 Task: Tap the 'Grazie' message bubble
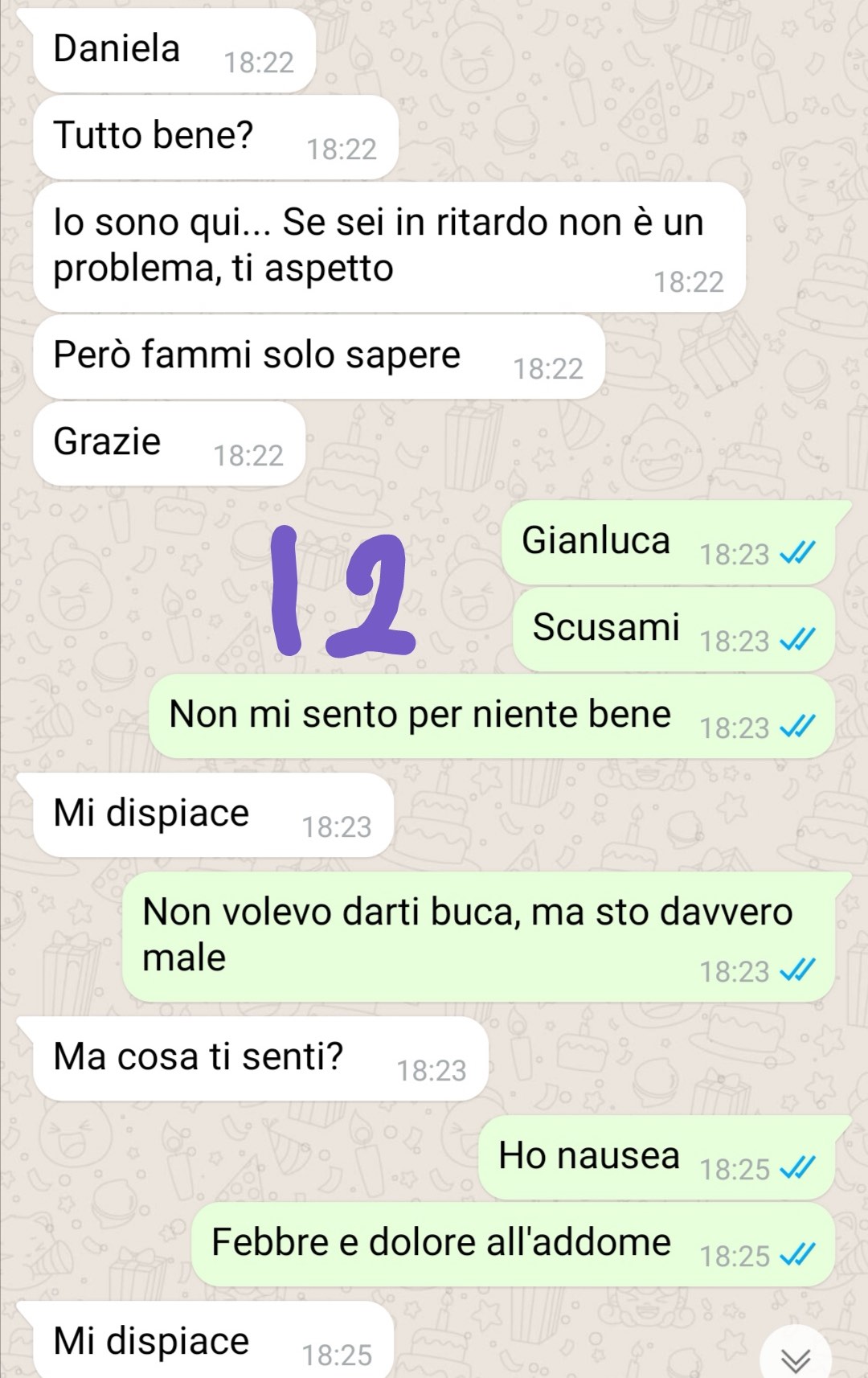[x=169, y=444]
